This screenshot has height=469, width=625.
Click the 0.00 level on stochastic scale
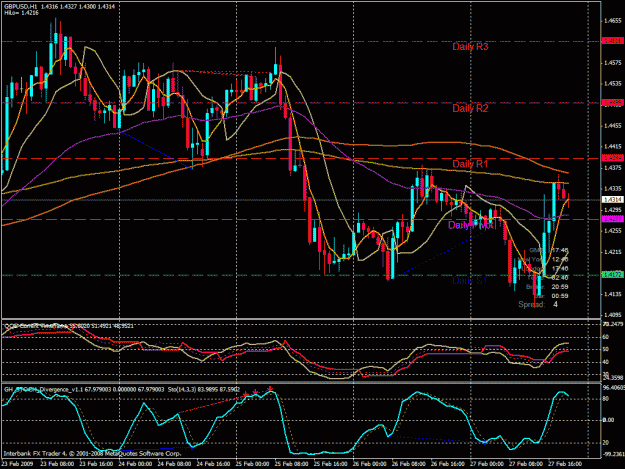tap(608, 420)
